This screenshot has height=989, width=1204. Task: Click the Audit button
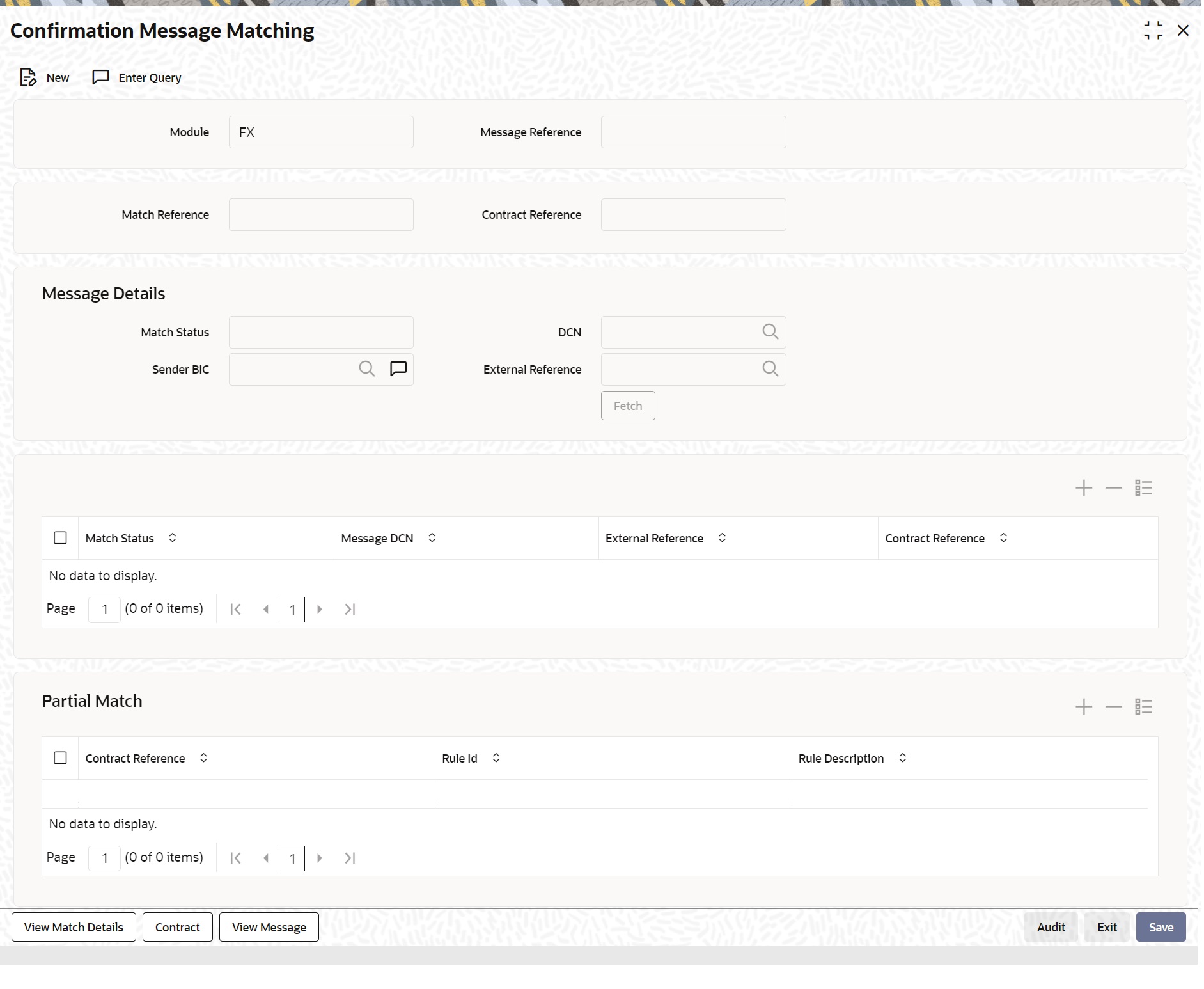pos(1051,927)
